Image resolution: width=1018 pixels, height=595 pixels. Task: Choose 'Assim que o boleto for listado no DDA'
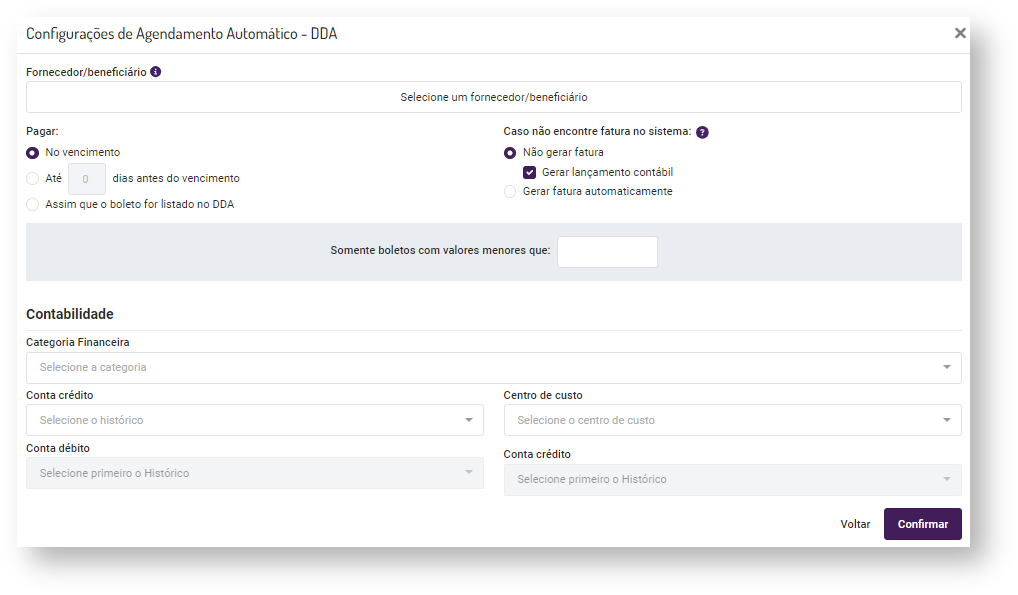point(33,204)
